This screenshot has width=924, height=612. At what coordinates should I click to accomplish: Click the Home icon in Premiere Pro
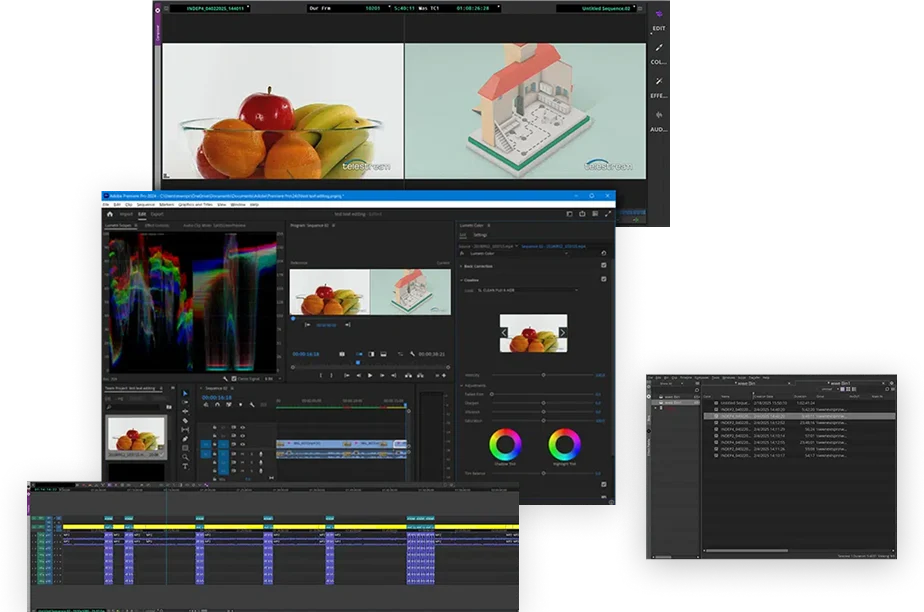110,214
